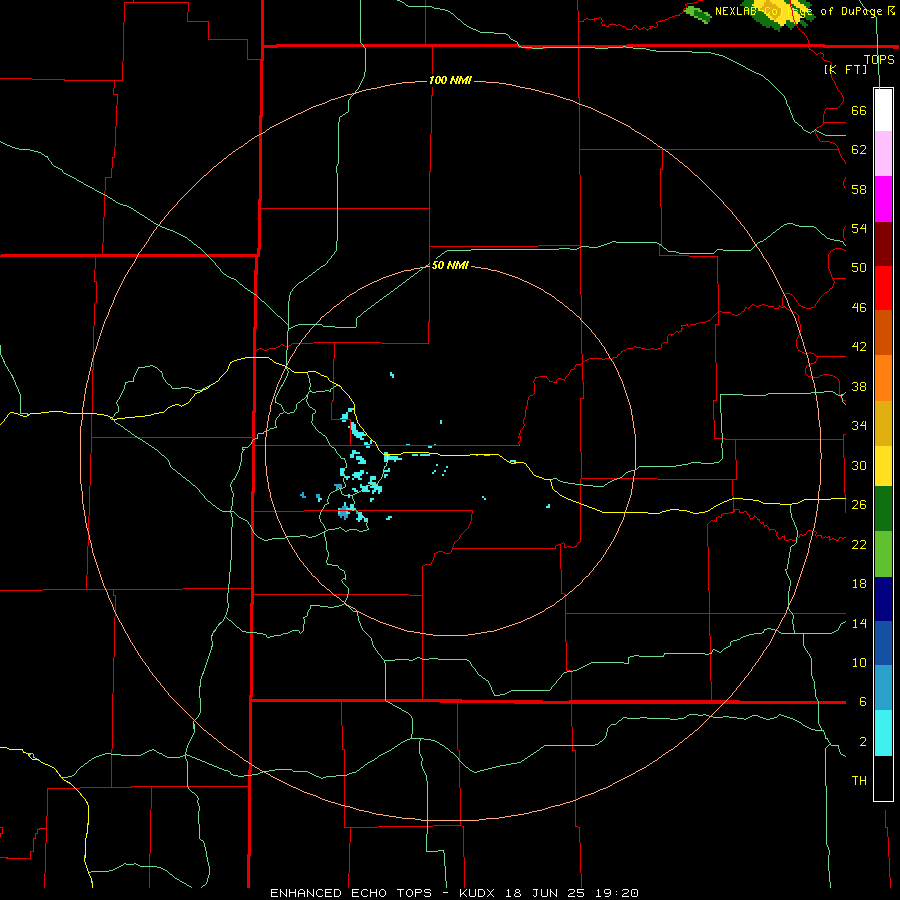The width and height of the screenshot is (900, 900).
Task: Click the "6" legend value
Action: [863, 701]
